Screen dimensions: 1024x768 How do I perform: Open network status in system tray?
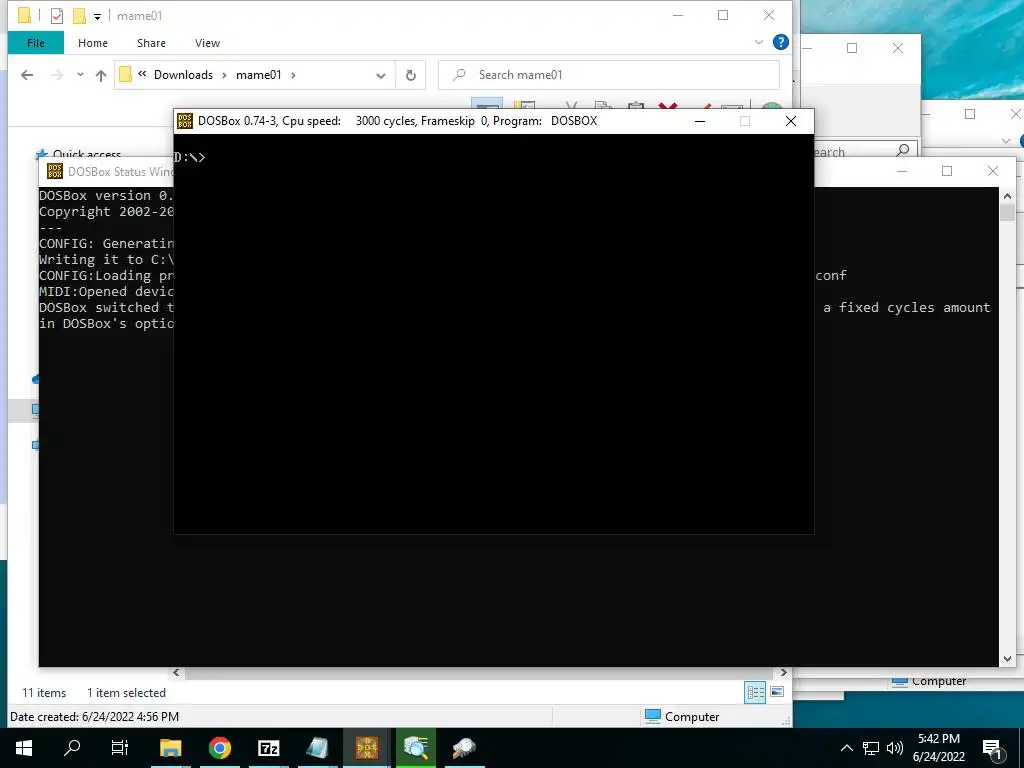pyautogui.click(x=871, y=748)
